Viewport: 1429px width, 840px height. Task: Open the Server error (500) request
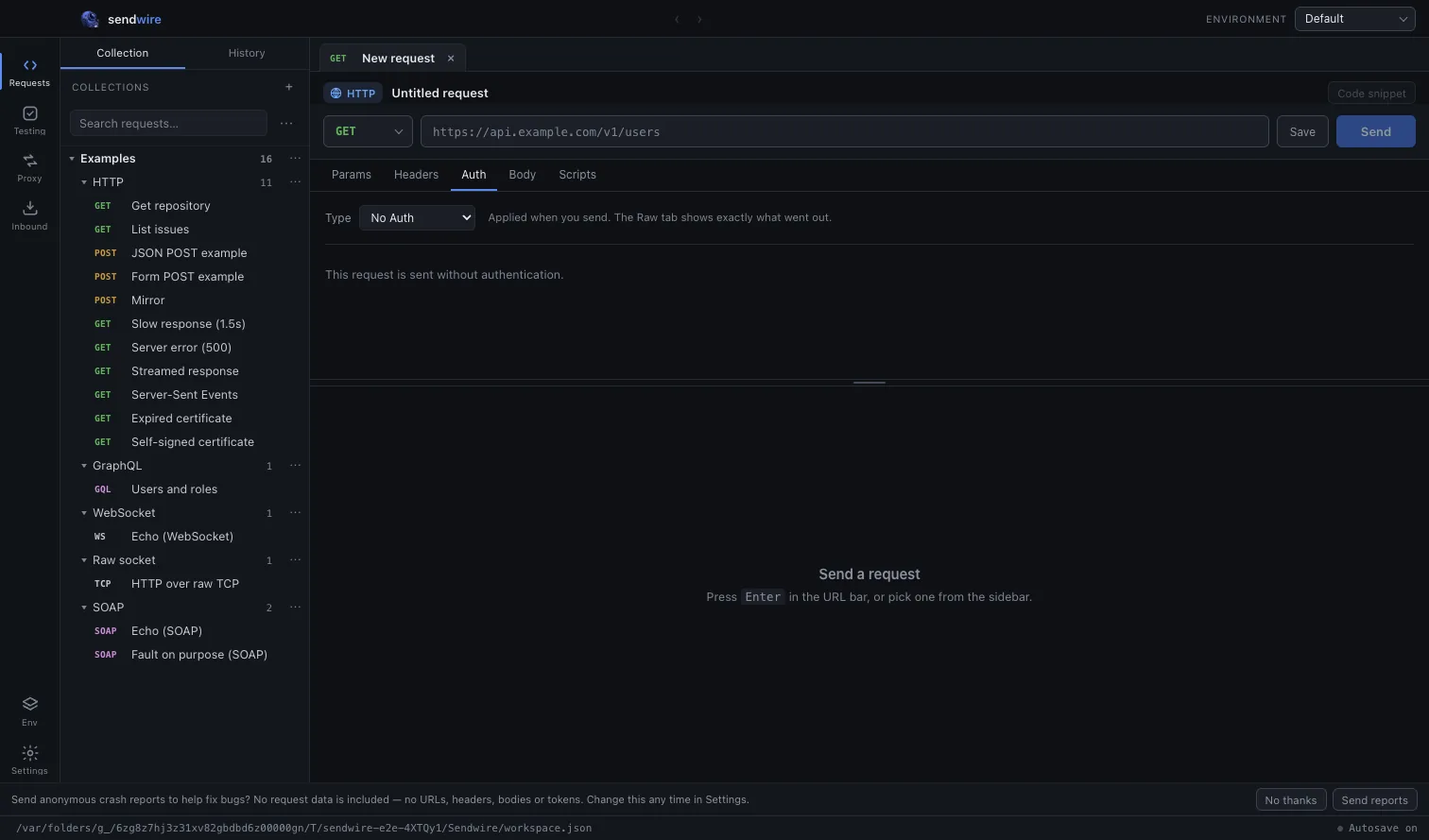[x=185, y=348]
